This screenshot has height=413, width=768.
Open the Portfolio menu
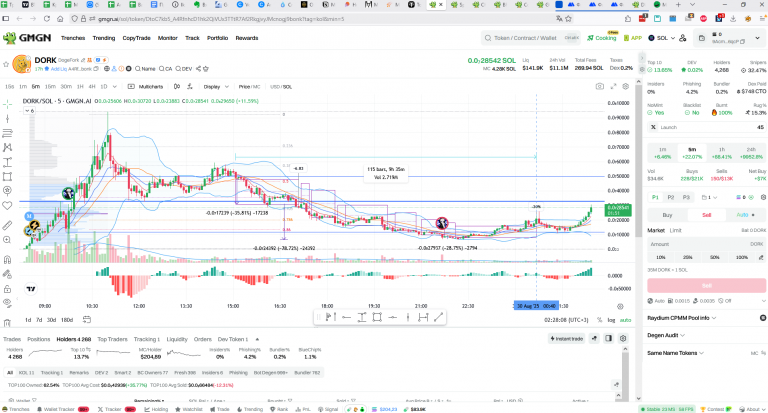point(217,38)
